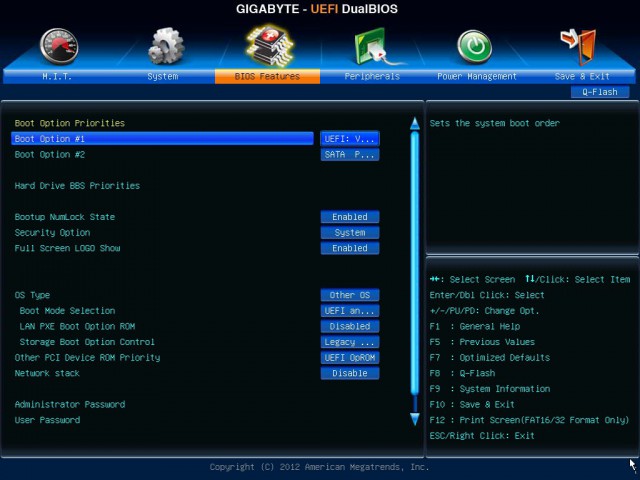The image size is (640, 480).
Task: Select the OS Type label
Action: (x=32, y=295)
